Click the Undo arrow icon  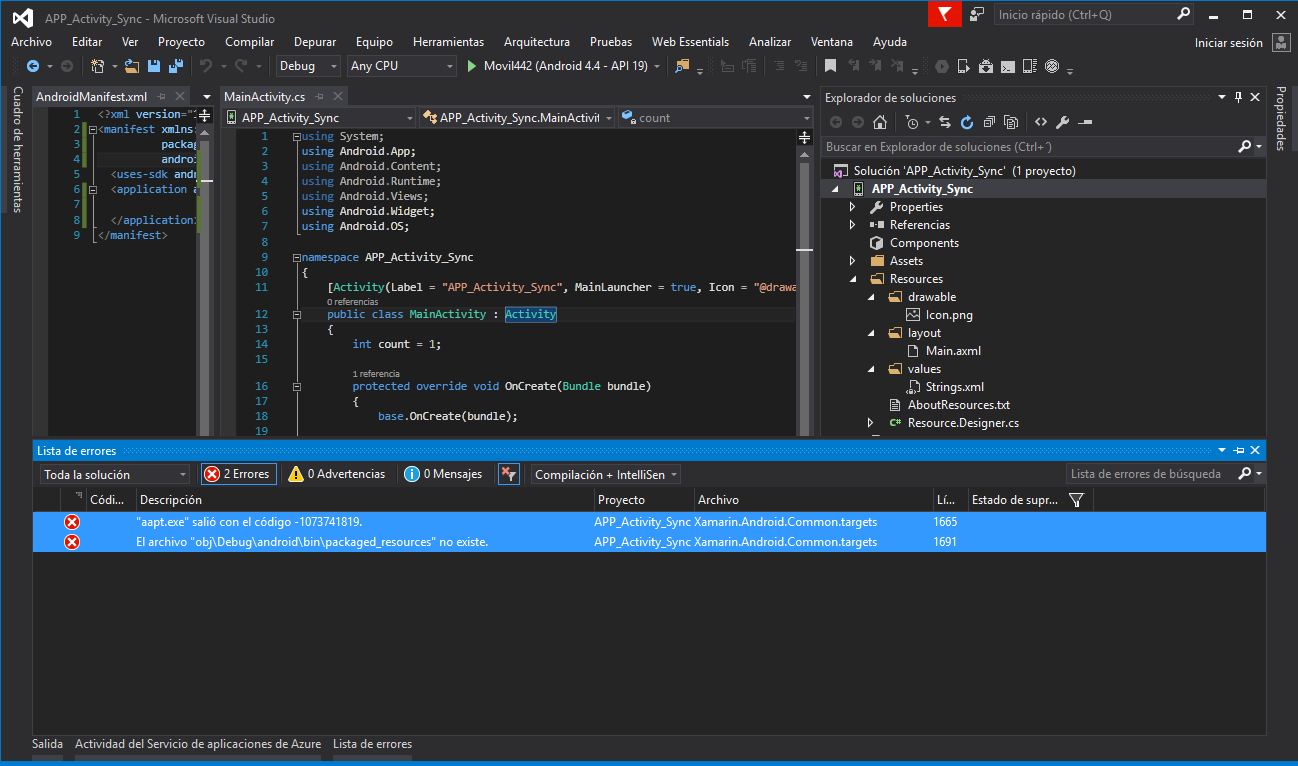pyautogui.click(x=205, y=66)
